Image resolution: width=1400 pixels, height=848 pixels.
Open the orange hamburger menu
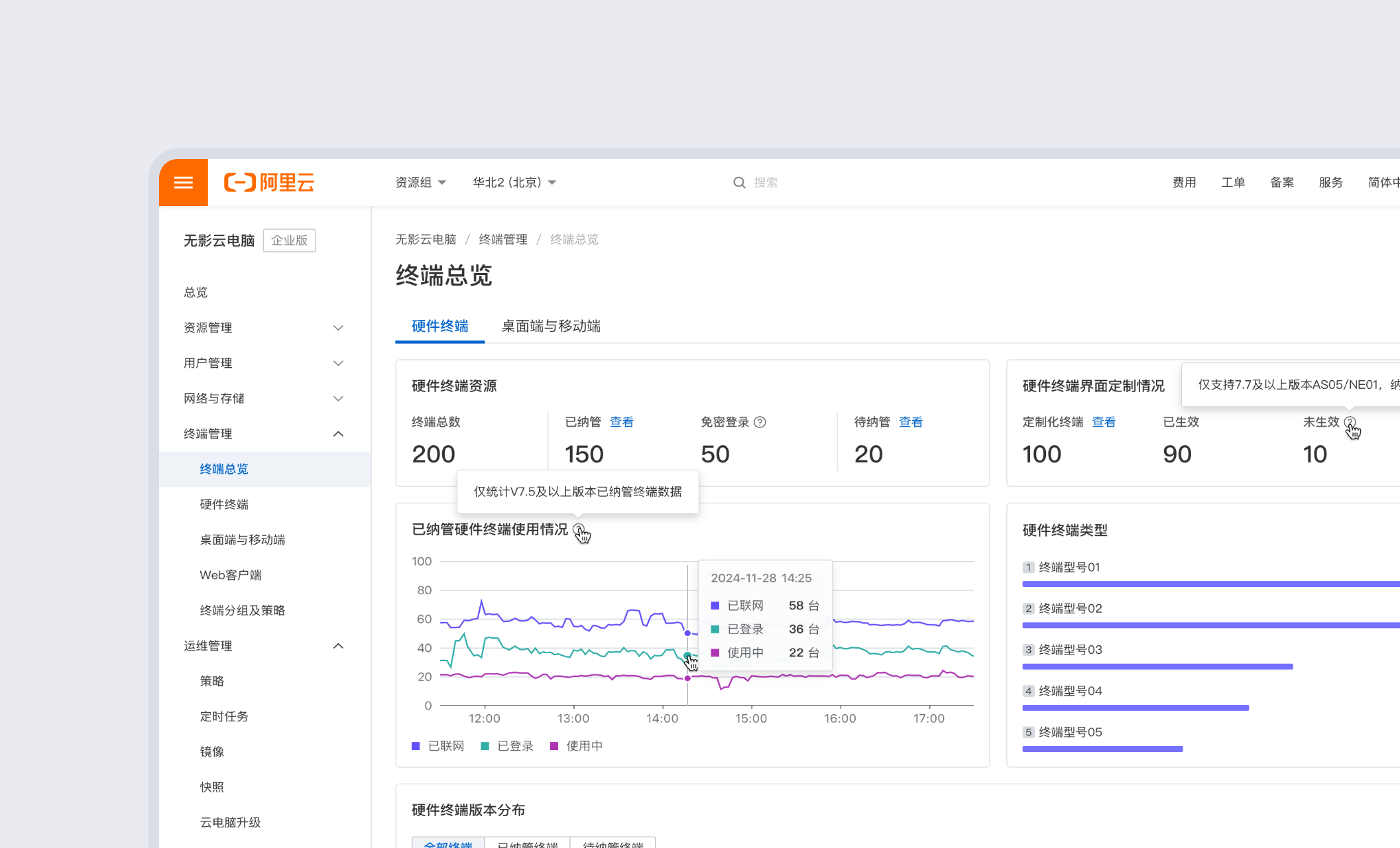(184, 182)
